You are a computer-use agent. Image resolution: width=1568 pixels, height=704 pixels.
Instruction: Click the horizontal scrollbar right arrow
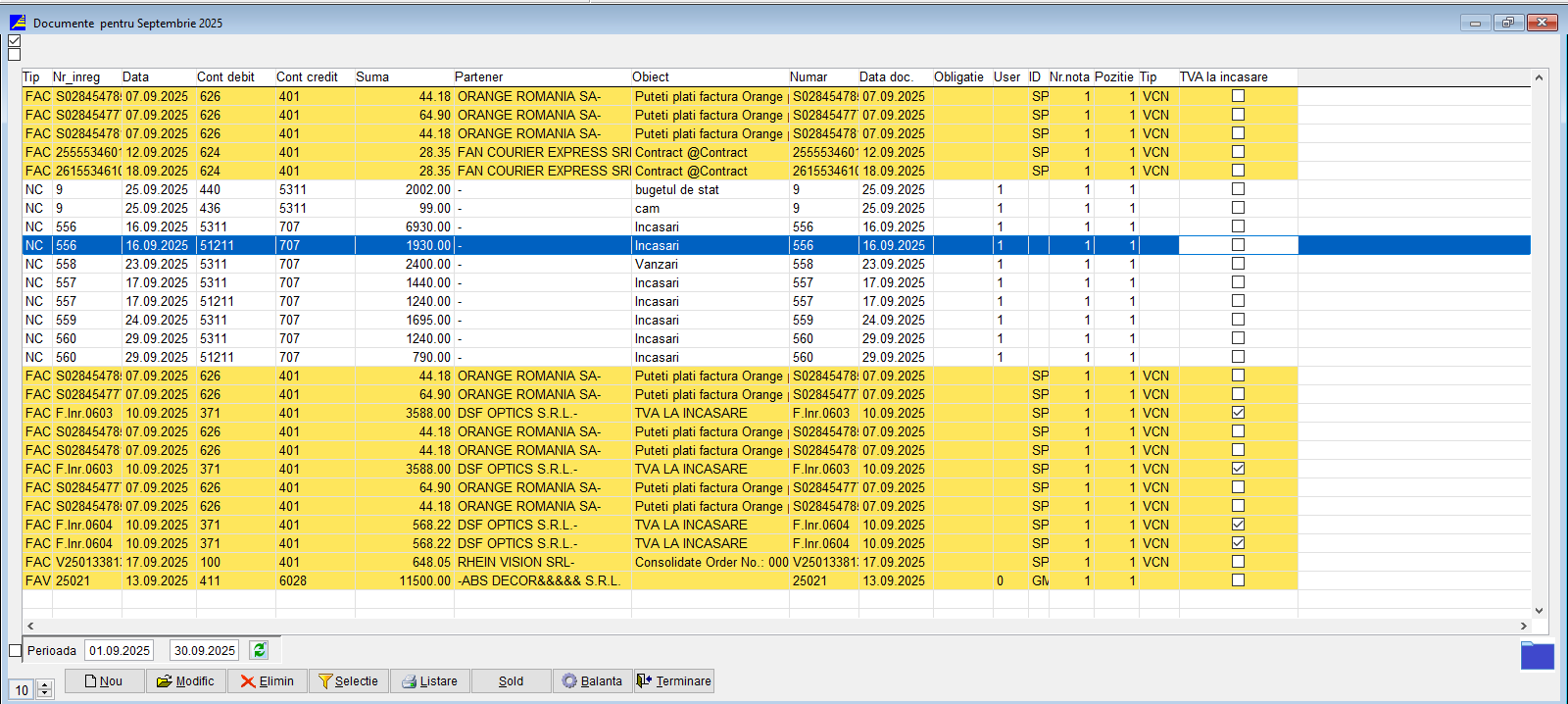[1523, 626]
